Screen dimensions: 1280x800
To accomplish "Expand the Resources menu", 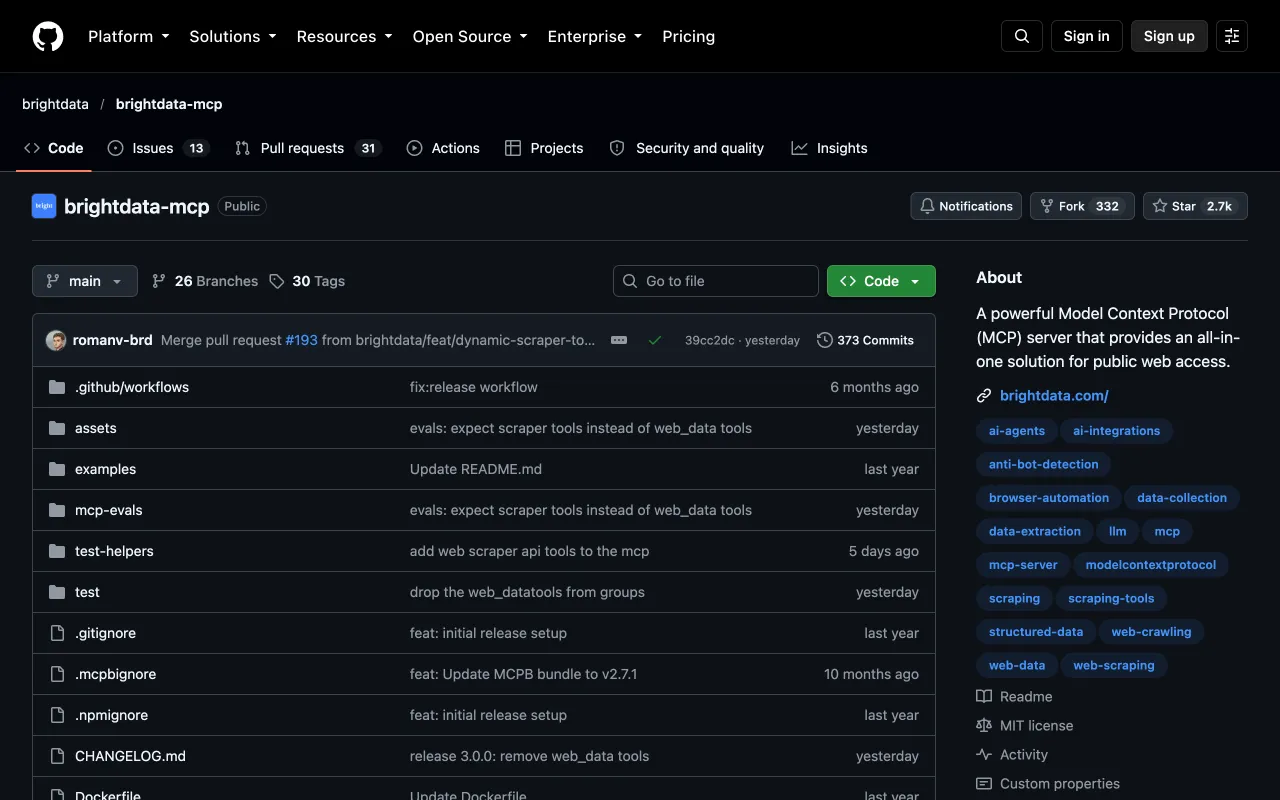I will (344, 36).
